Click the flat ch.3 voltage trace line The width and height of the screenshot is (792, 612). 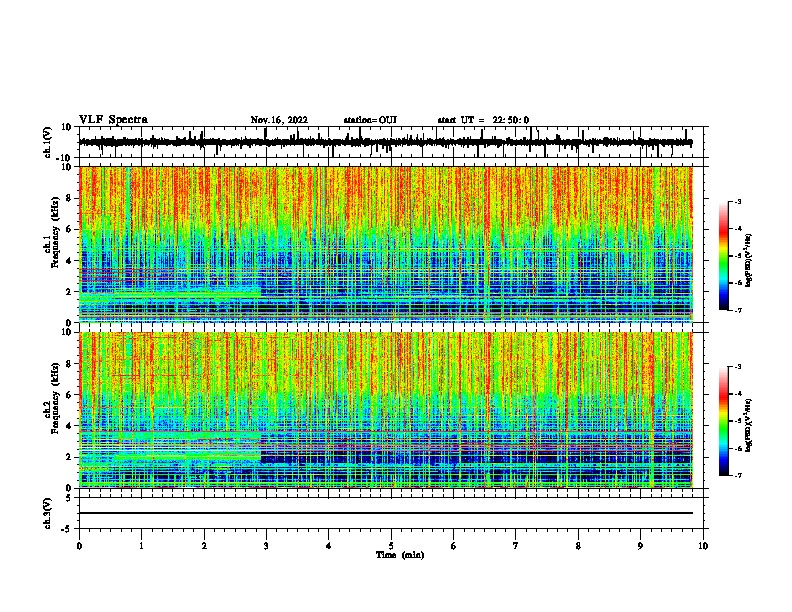(x=385, y=513)
